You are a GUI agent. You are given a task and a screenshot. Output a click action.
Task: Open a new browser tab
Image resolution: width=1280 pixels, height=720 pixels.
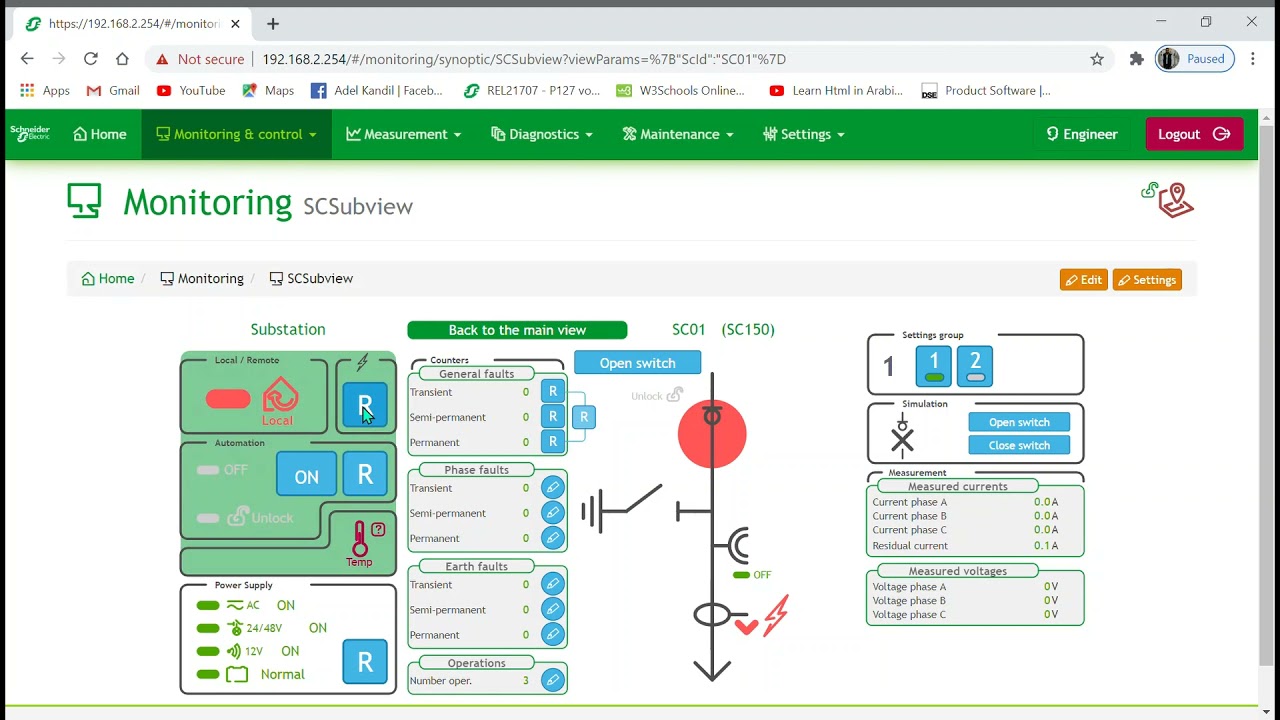click(273, 23)
